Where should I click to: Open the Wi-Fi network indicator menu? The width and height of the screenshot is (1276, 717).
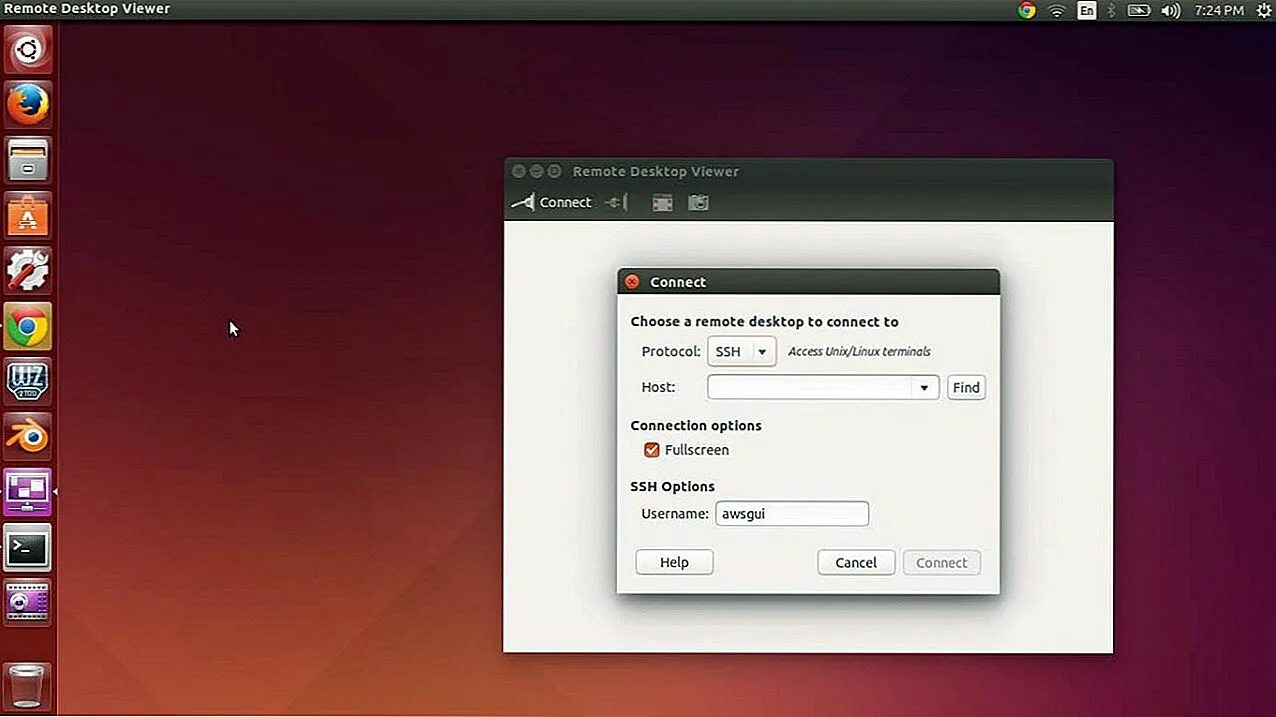tap(1057, 10)
